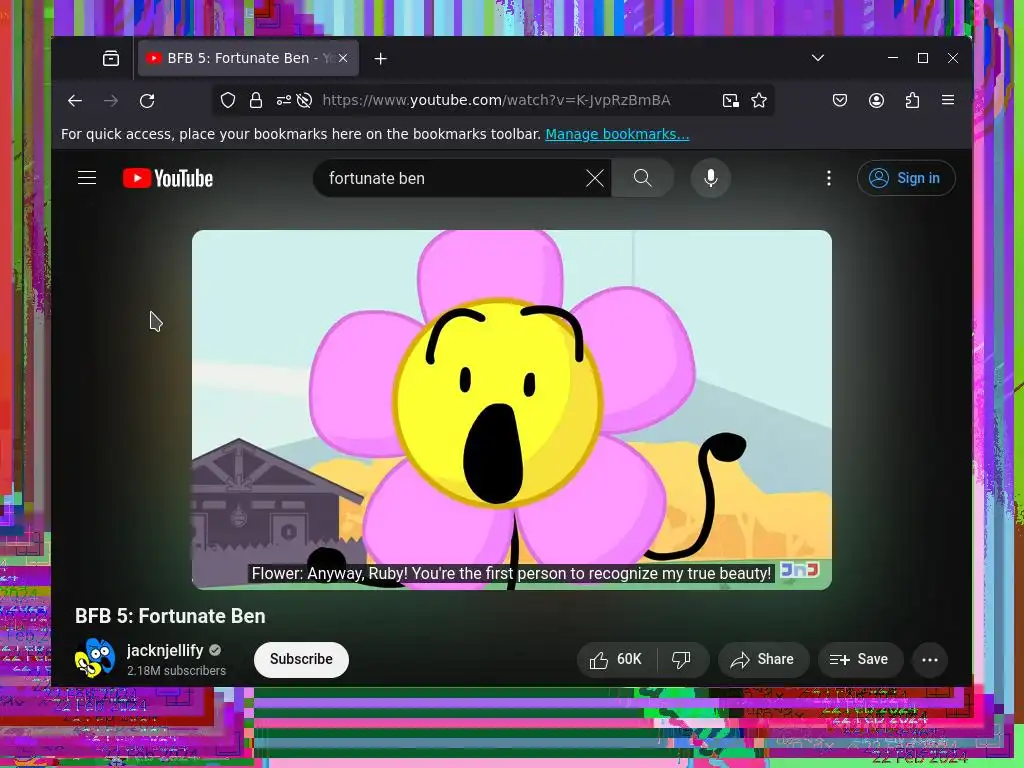Open Firefox application hamburger menu

pos(948,100)
